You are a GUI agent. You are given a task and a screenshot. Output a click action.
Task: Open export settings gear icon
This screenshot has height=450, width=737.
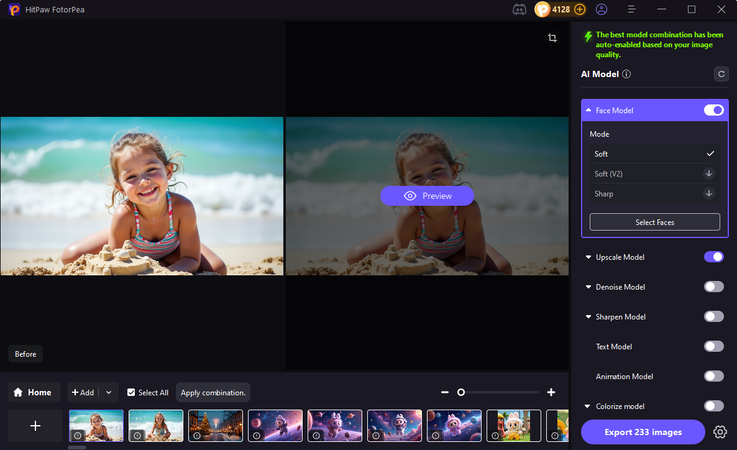(720, 432)
